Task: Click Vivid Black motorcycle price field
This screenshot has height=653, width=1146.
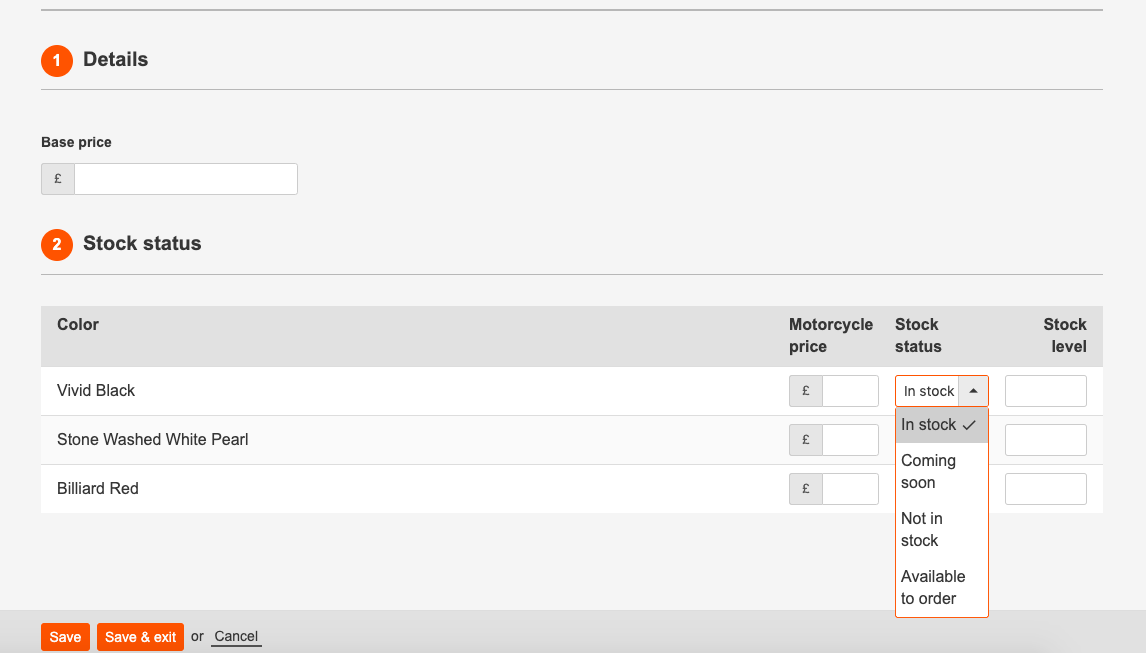Action: (850, 391)
